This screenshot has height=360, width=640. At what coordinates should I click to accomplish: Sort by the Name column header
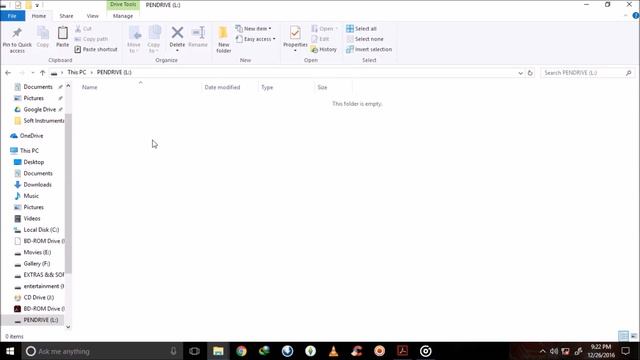90,87
